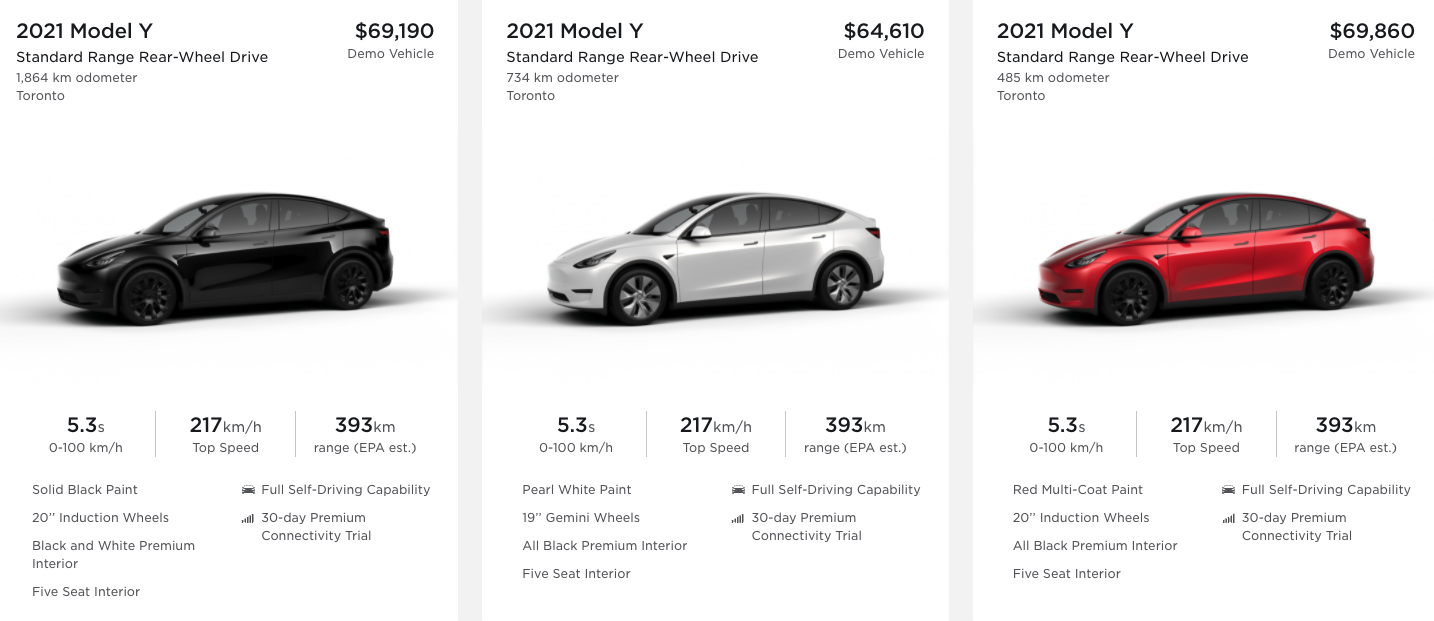Screen dimensions: 1434x621
Task: Click the Solid Black Paint feature
Action: click(85, 490)
